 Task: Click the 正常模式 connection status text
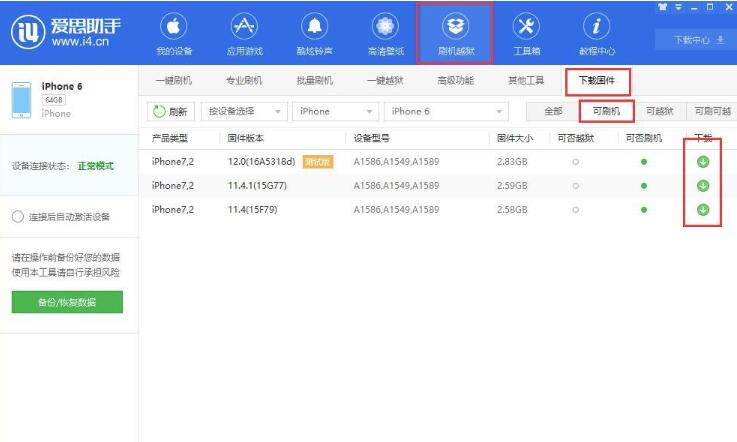coord(95,166)
